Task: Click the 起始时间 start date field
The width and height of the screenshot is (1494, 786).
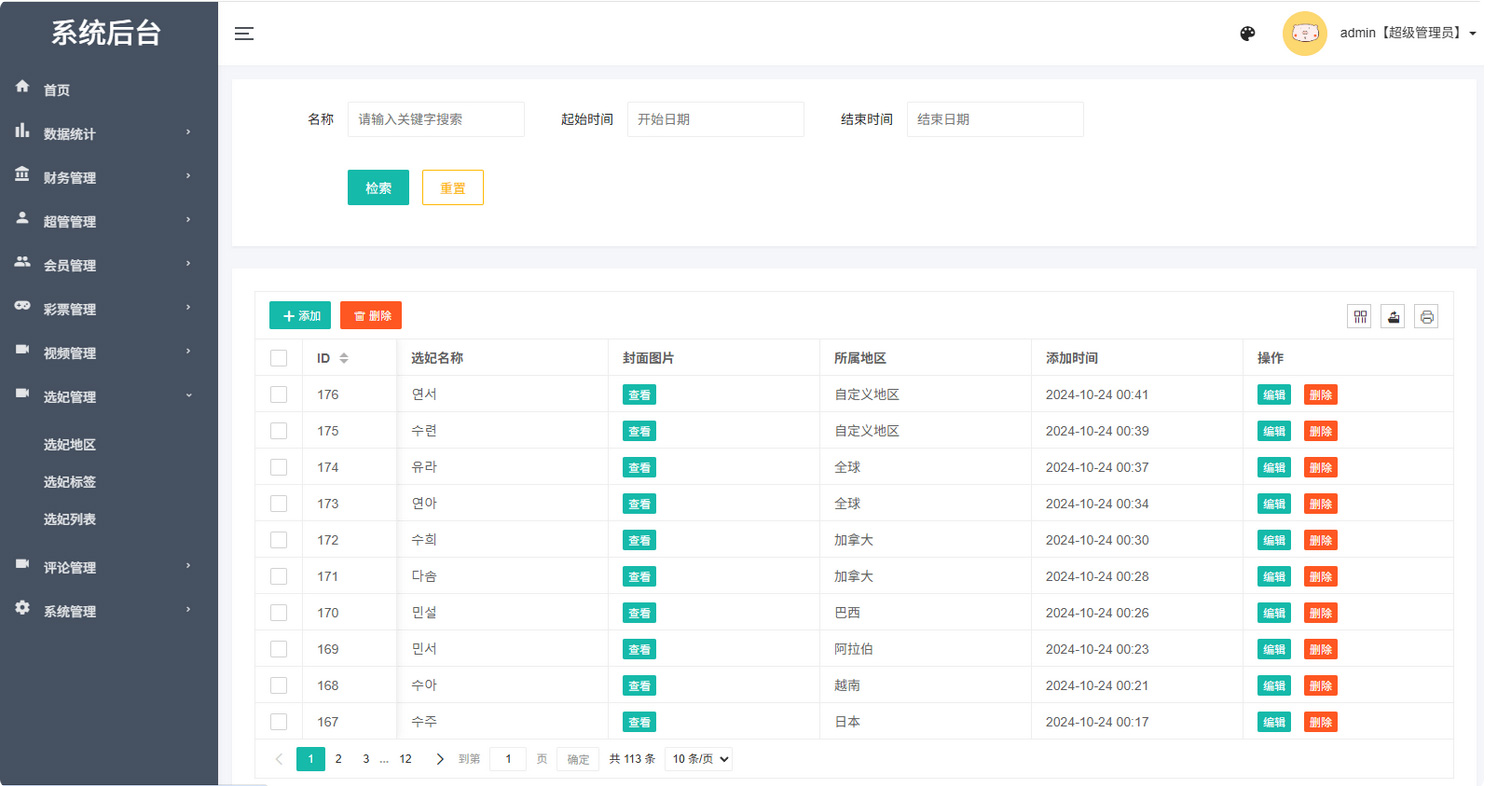Action: [715, 119]
